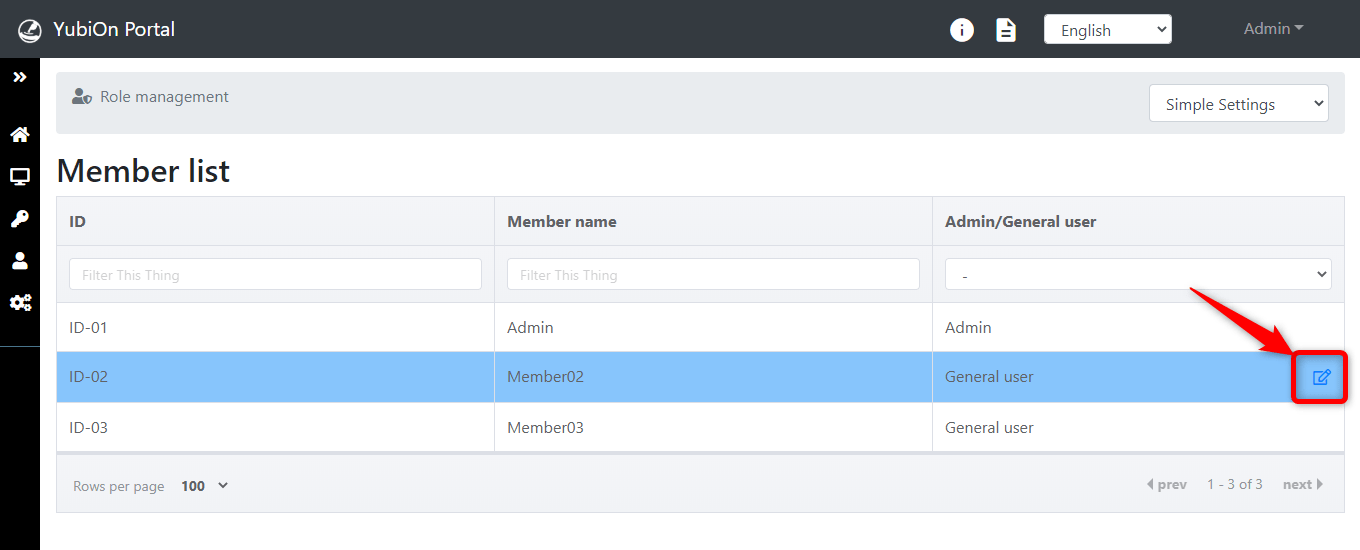Expand the sidebar with double chevron
The image size is (1360, 550).
pos(20,77)
